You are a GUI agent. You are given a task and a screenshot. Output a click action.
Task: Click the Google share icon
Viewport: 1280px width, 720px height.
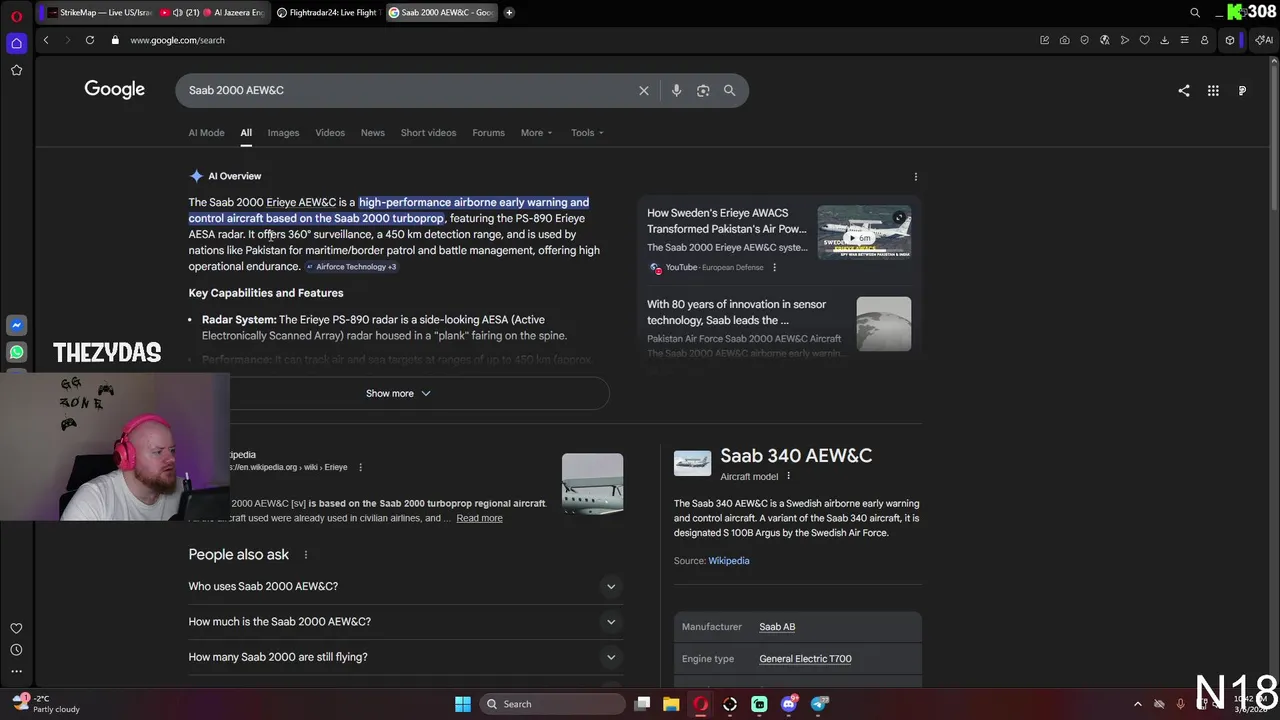click(x=1184, y=90)
